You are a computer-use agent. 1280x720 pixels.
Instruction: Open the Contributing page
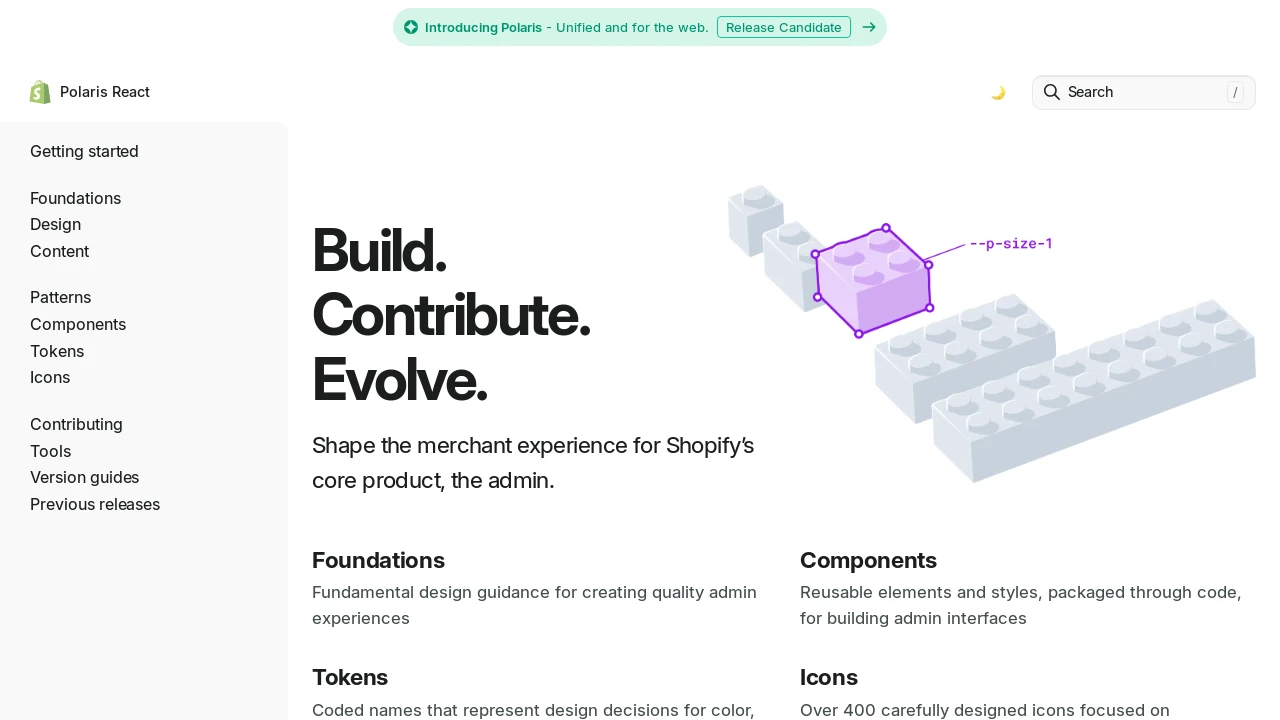[x=76, y=424]
